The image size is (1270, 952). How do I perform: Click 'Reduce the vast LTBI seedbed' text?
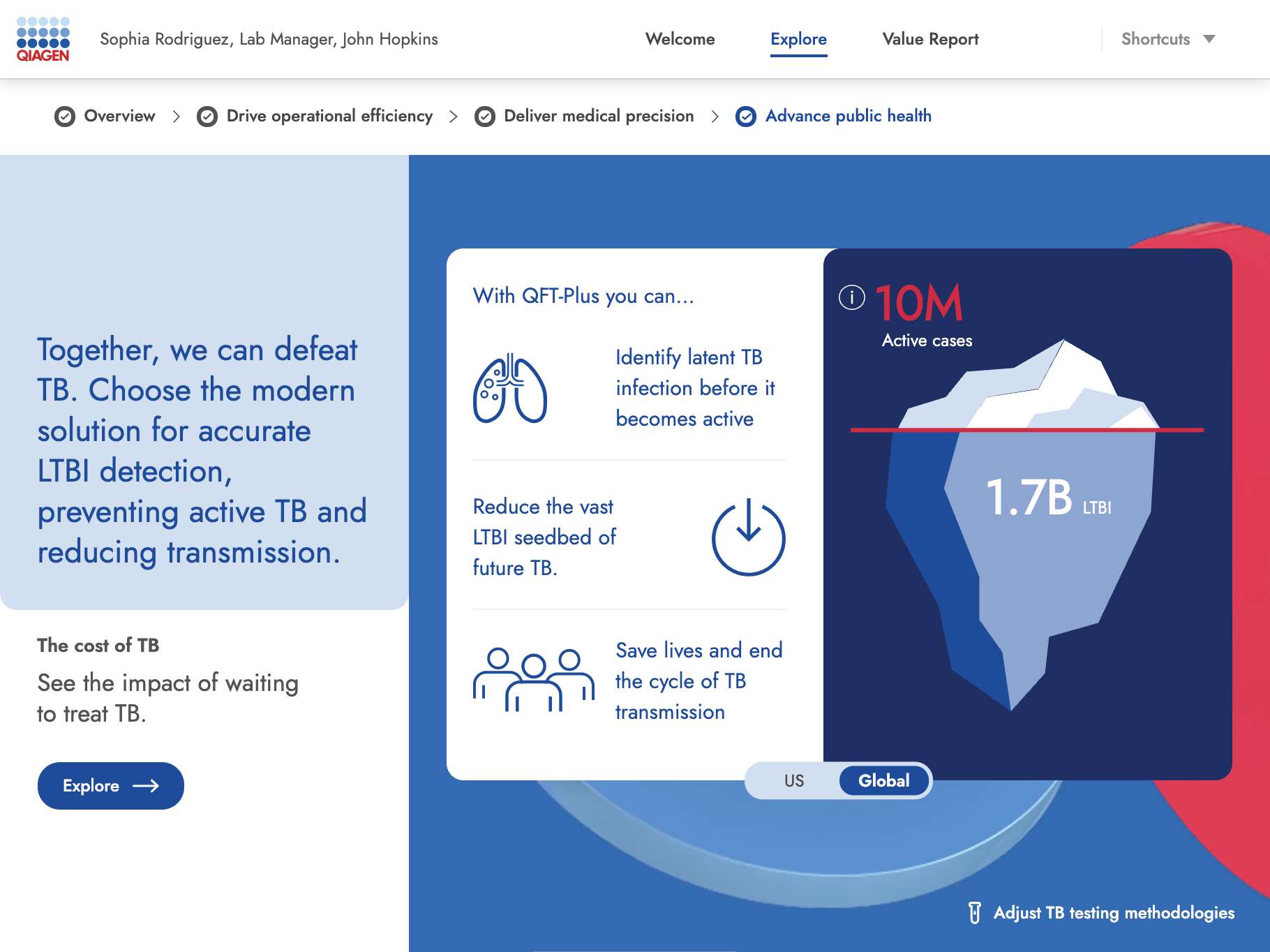pos(544,537)
